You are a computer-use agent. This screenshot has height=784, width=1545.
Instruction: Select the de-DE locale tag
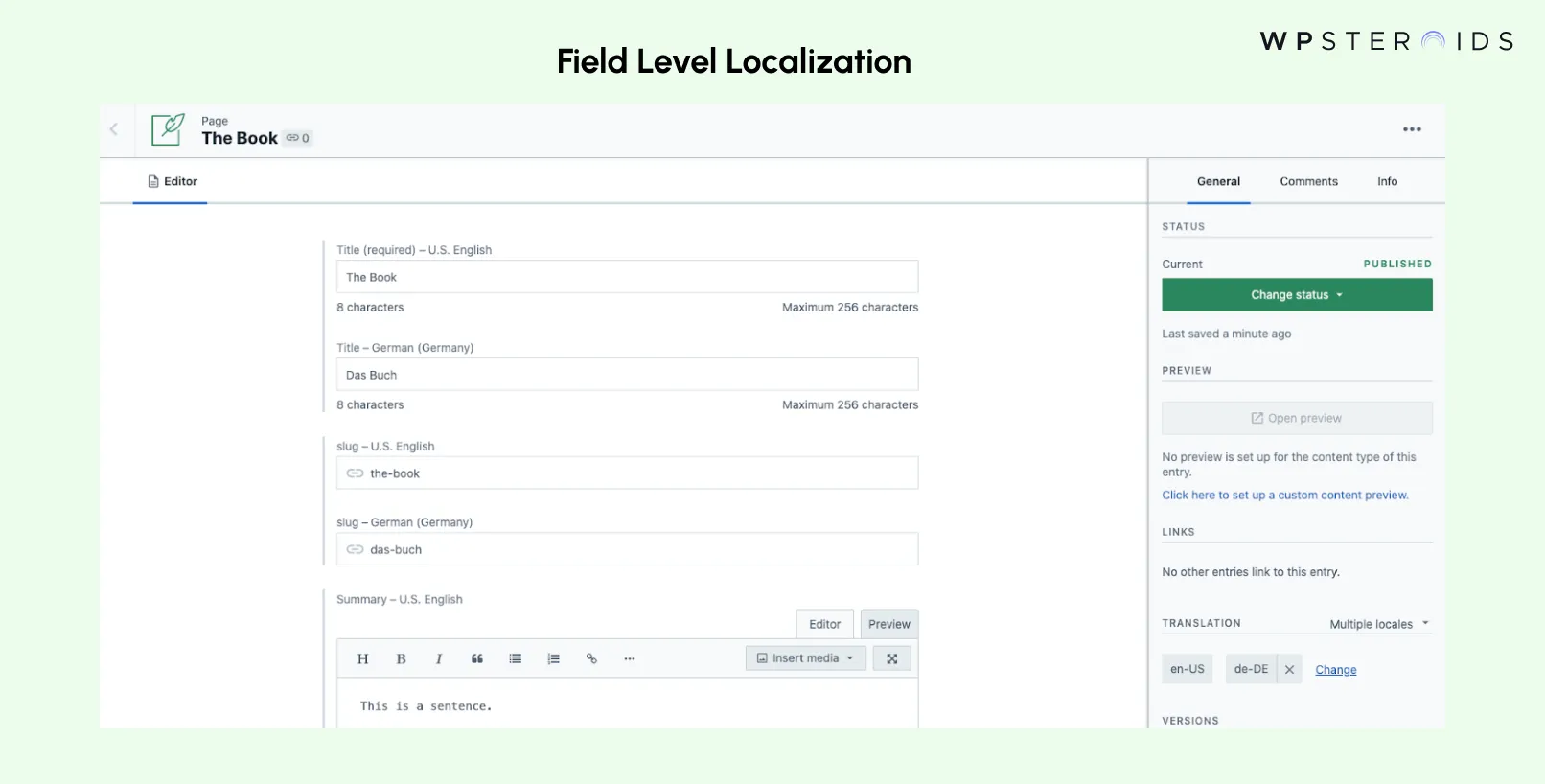(1251, 669)
